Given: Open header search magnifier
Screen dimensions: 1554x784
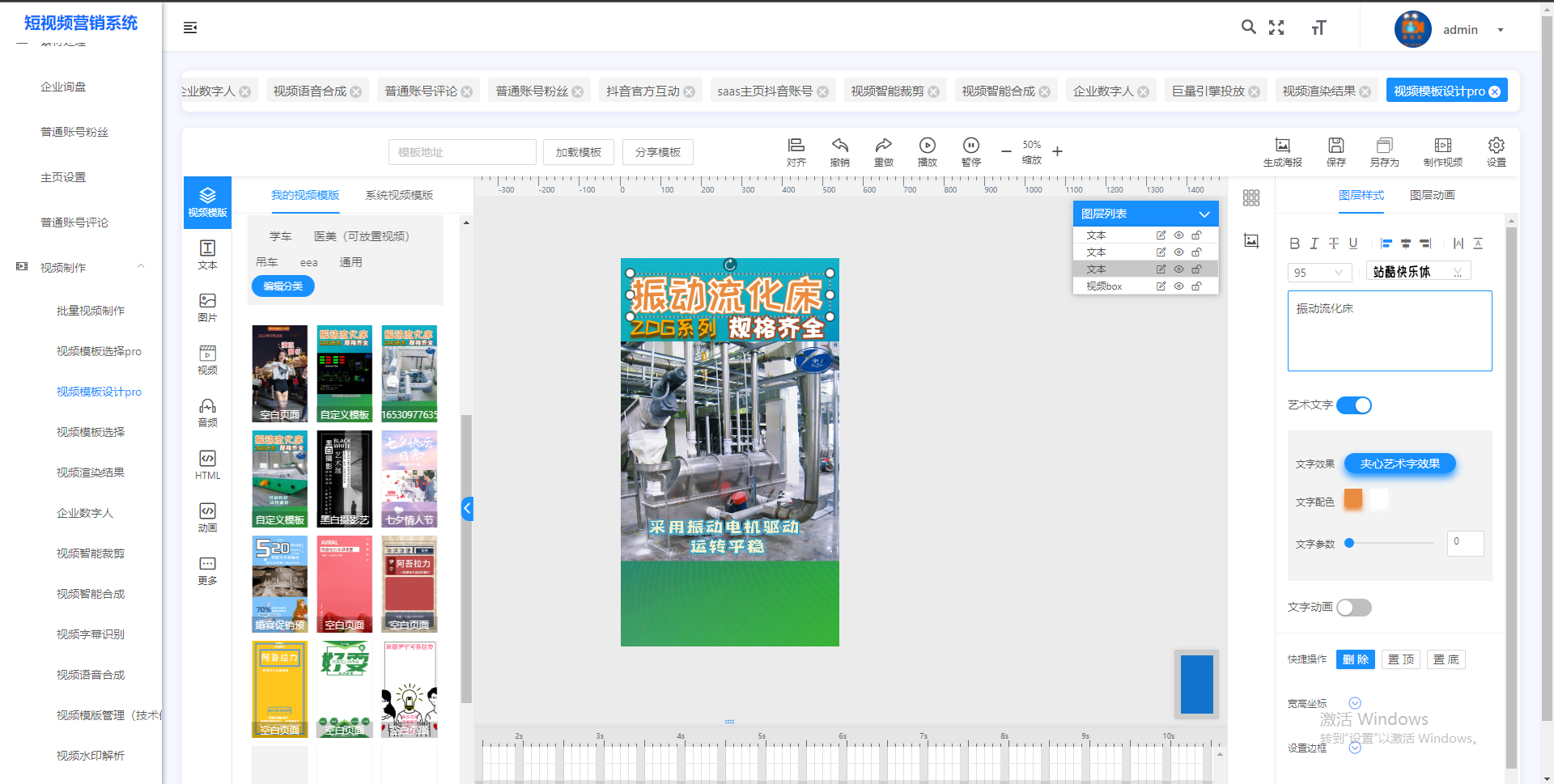Looking at the screenshot, I should 1248,27.
